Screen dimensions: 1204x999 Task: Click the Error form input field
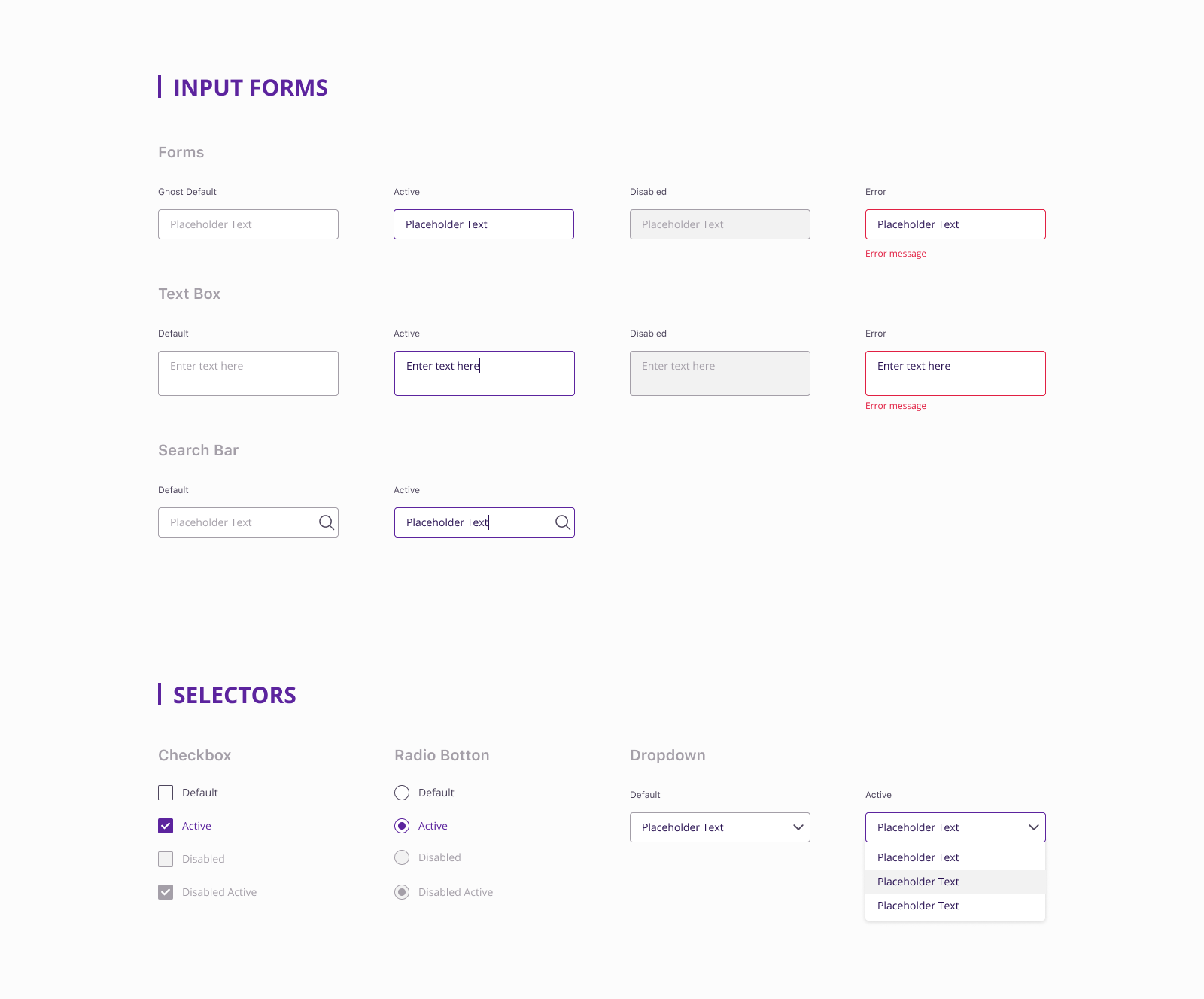coord(956,224)
